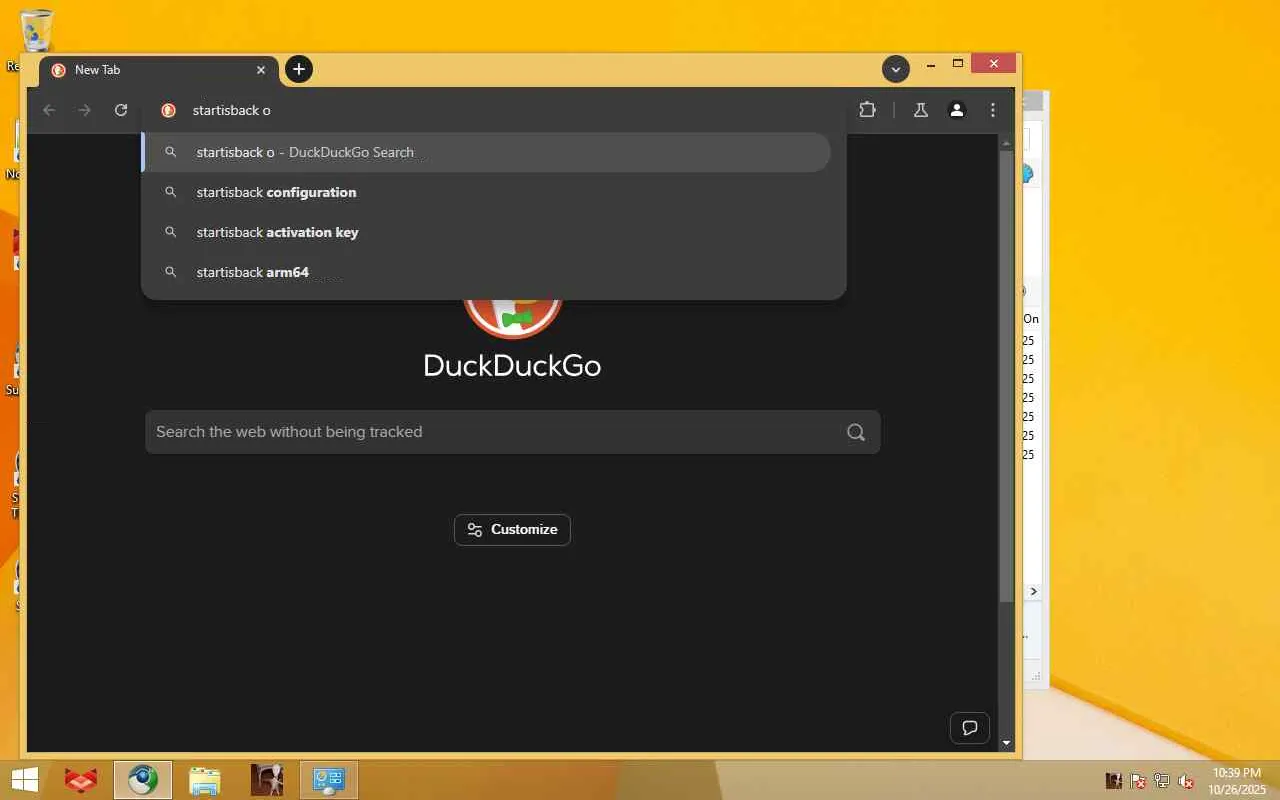Open the Customize button
This screenshot has height=800, width=1280.
(512, 530)
